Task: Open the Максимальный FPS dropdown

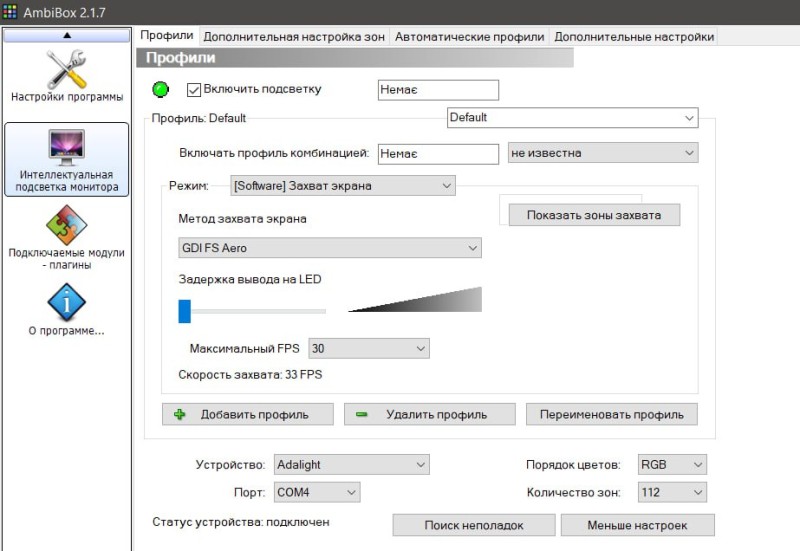Action: (x=368, y=348)
